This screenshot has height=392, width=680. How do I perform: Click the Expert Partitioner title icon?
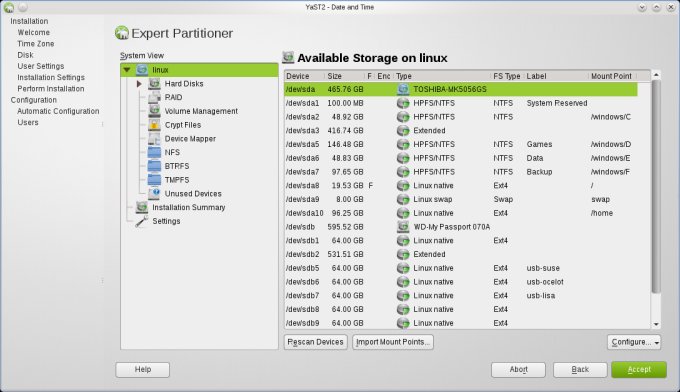point(122,33)
